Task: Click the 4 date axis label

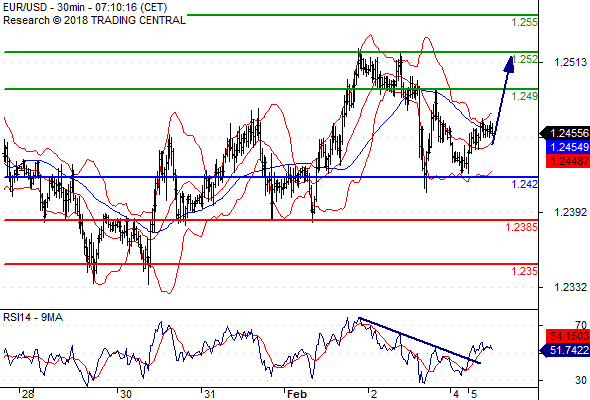Action: (x=456, y=394)
